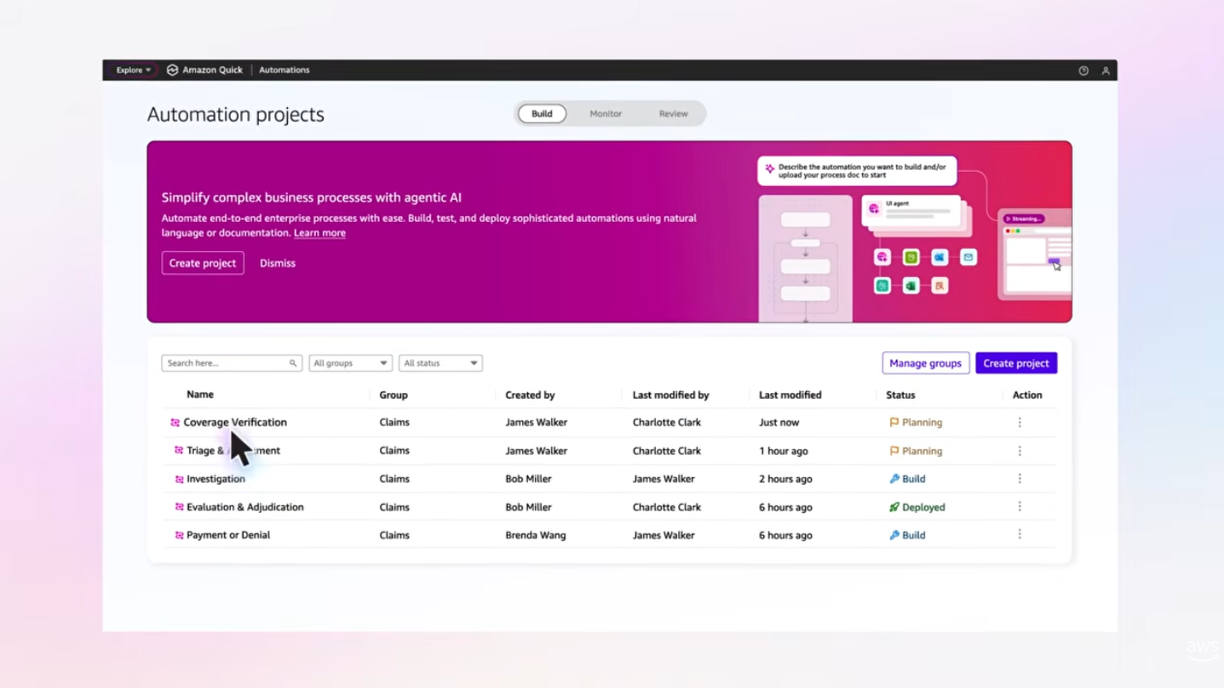Image resolution: width=1224 pixels, height=688 pixels.
Task: Open the All groups filter dropdown
Action: tap(350, 363)
